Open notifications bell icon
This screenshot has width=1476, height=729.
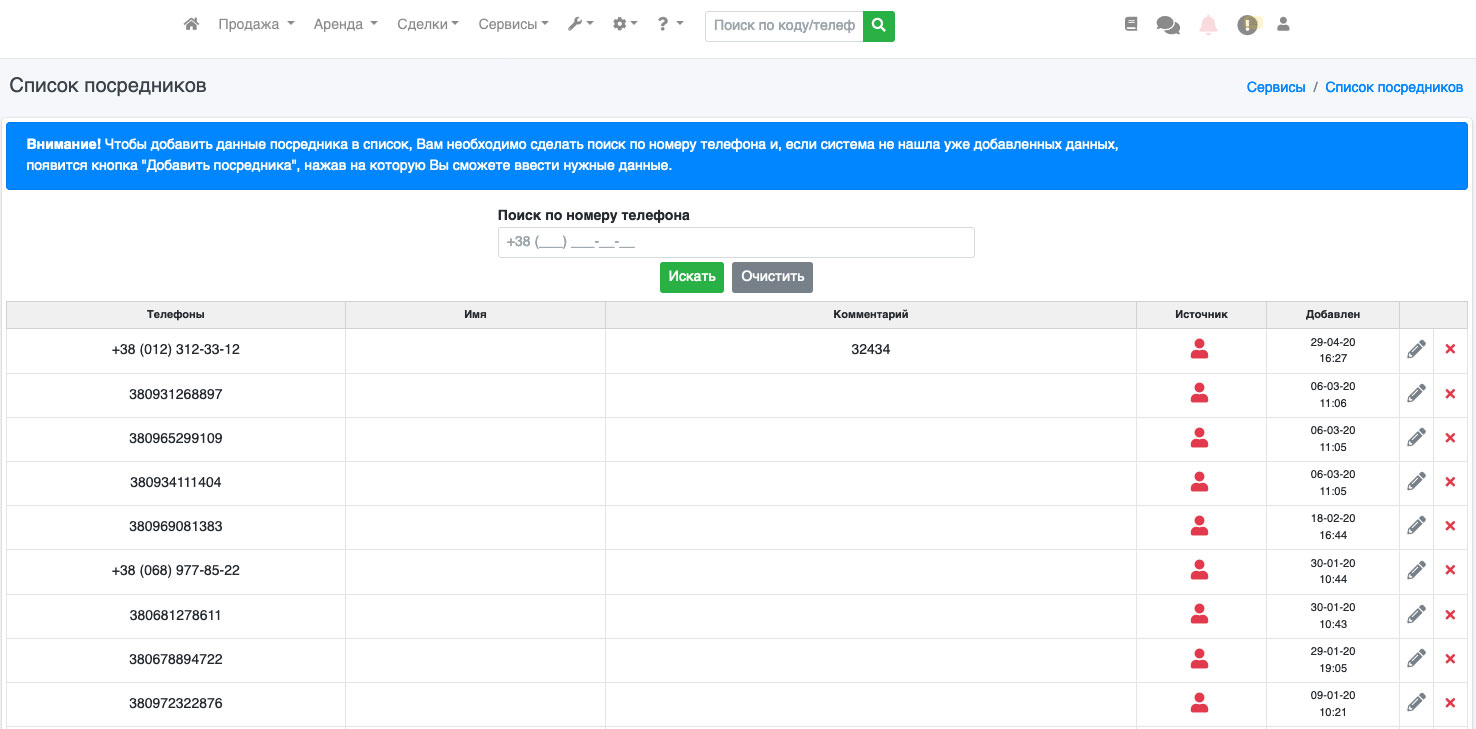pyautogui.click(x=1208, y=25)
